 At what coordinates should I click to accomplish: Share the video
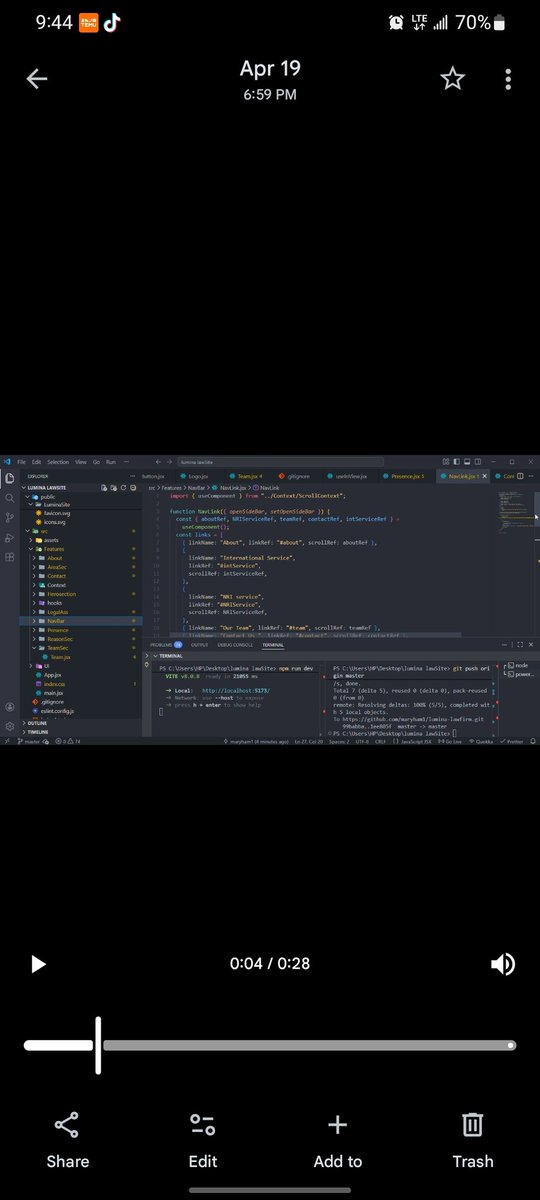point(67,1139)
